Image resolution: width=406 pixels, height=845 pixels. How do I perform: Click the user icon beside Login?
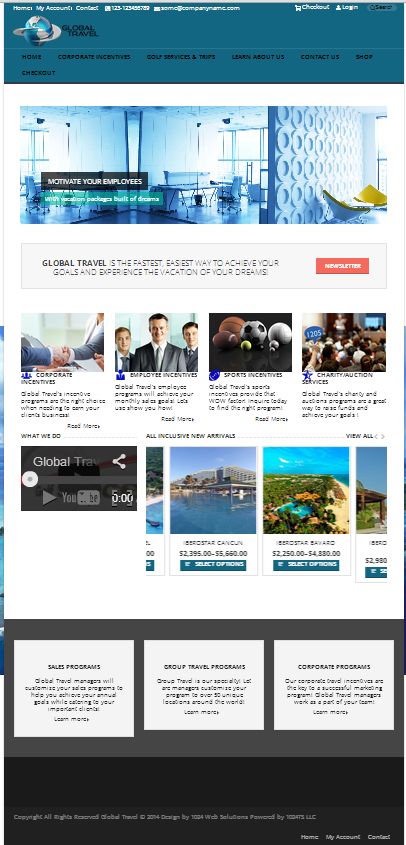click(x=338, y=8)
